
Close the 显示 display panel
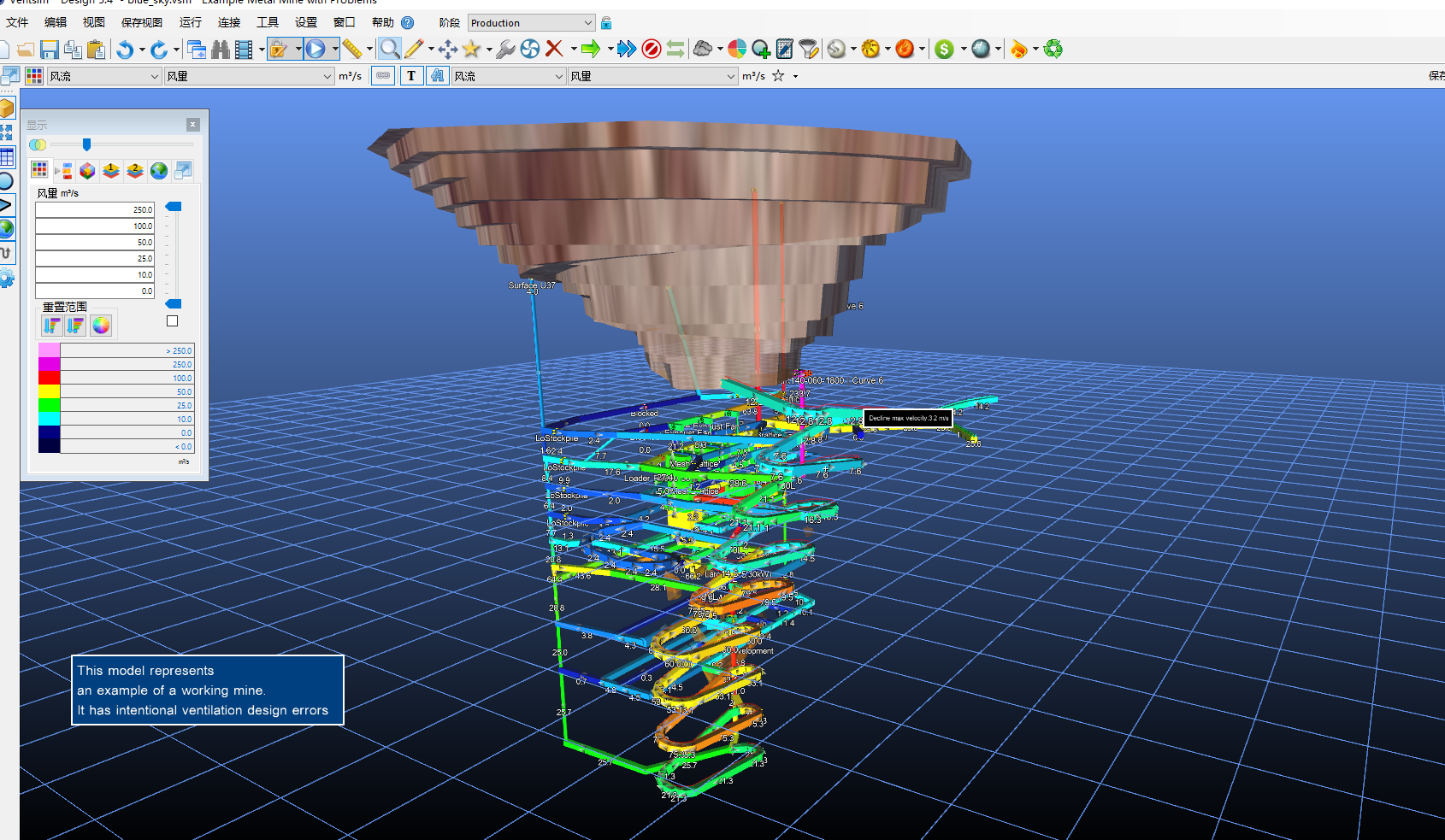click(193, 125)
